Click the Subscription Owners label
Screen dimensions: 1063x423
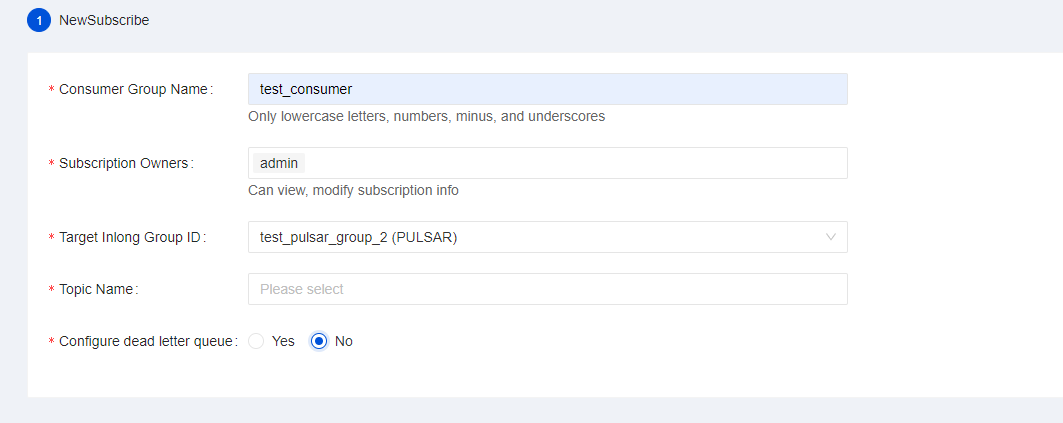click(x=124, y=163)
